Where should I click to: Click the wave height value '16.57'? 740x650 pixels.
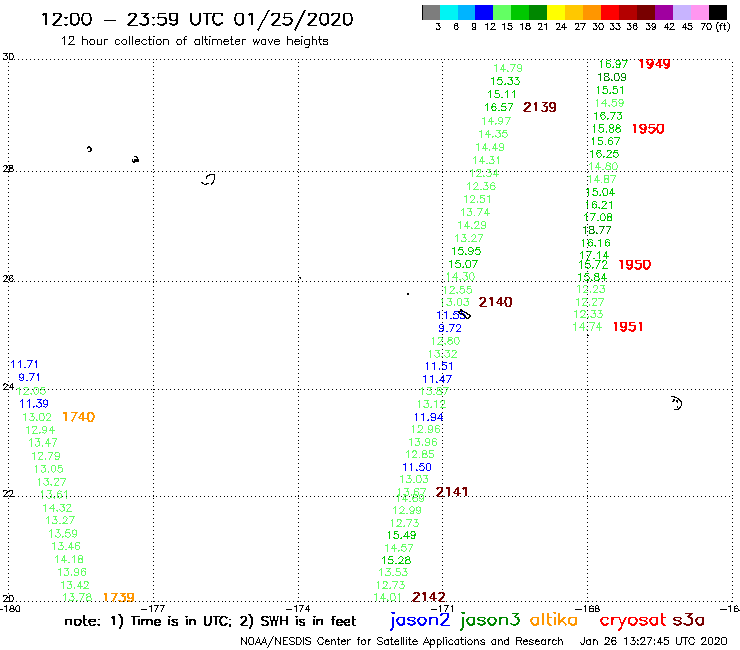pyautogui.click(x=498, y=108)
